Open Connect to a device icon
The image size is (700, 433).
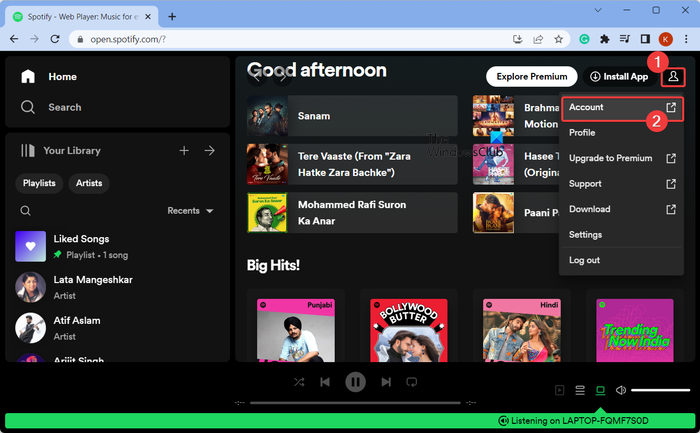[x=600, y=390]
